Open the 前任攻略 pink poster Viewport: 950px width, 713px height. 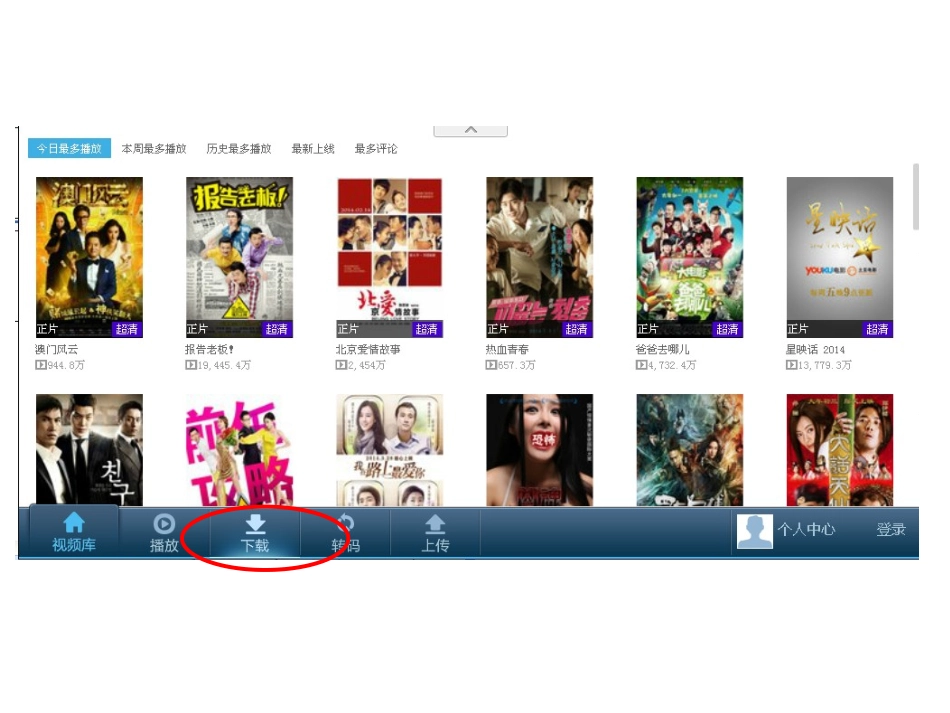click(239, 450)
